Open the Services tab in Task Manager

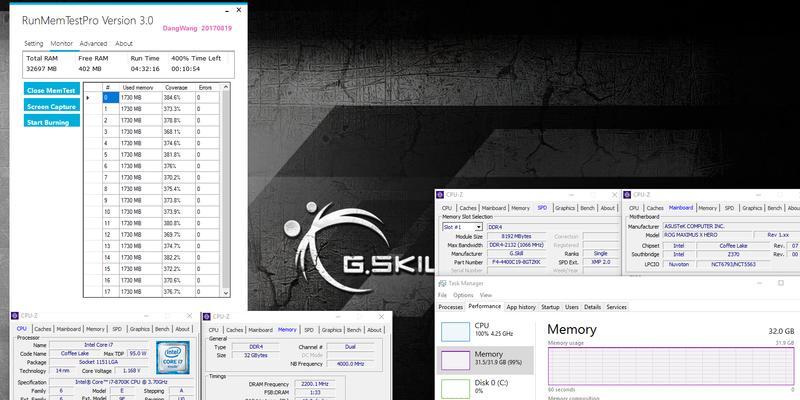click(616, 307)
